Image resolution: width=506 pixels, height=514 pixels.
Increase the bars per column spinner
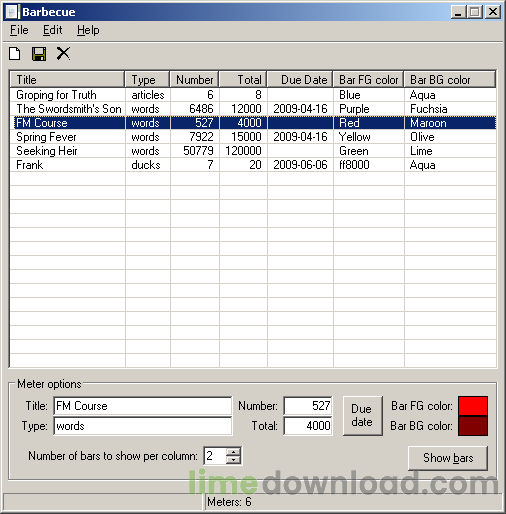coord(233,452)
